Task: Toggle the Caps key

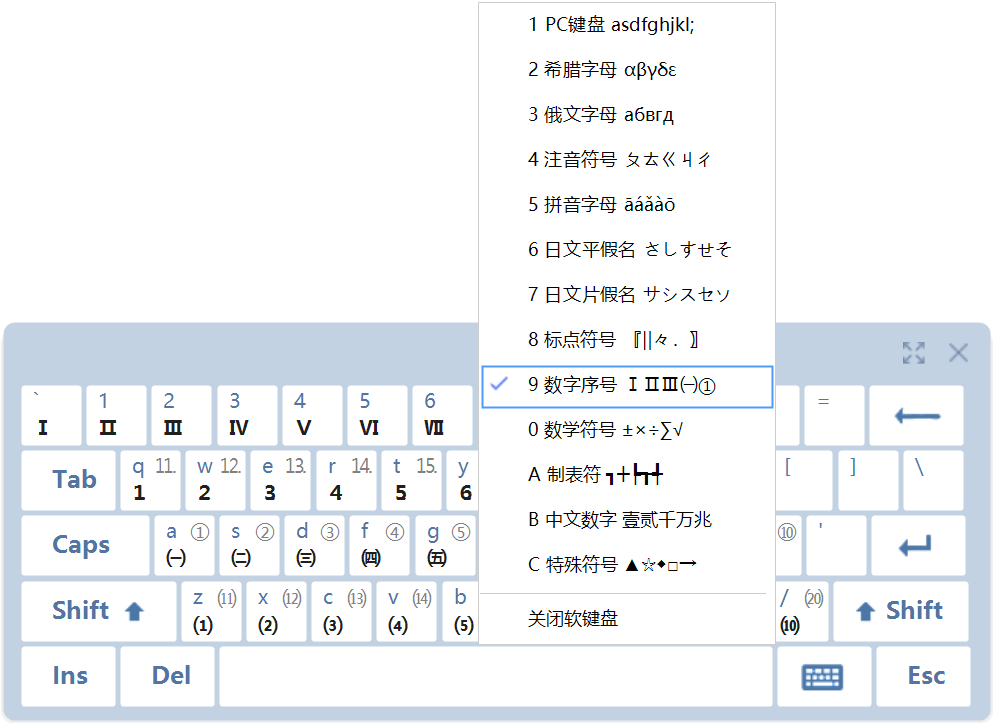Action: (85, 545)
